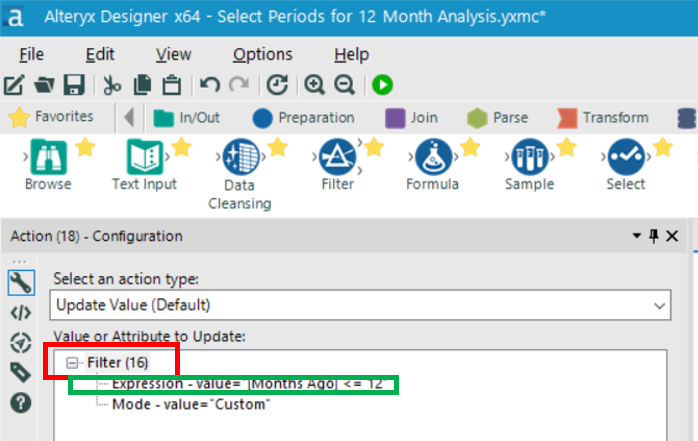This screenshot has width=698, height=441.
Task: Run the workflow with green play button
Action: [381, 86]
